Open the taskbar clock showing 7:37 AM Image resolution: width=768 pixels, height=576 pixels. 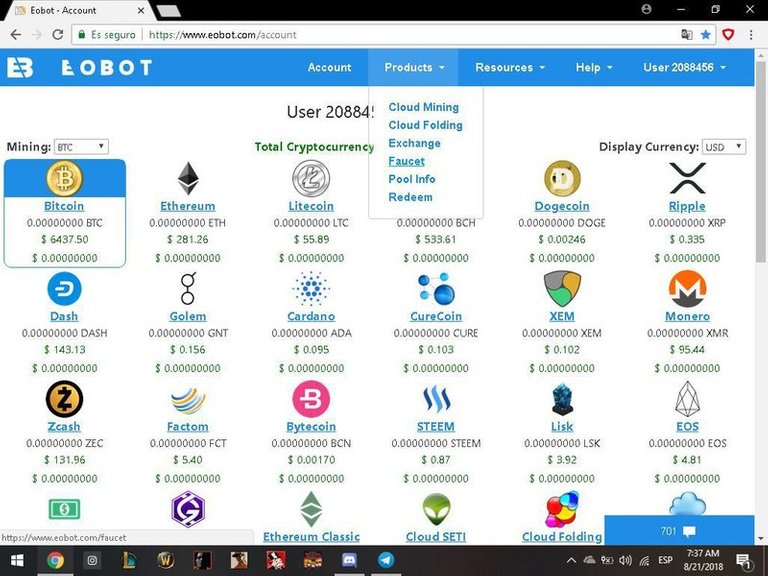tap(703, 560)
